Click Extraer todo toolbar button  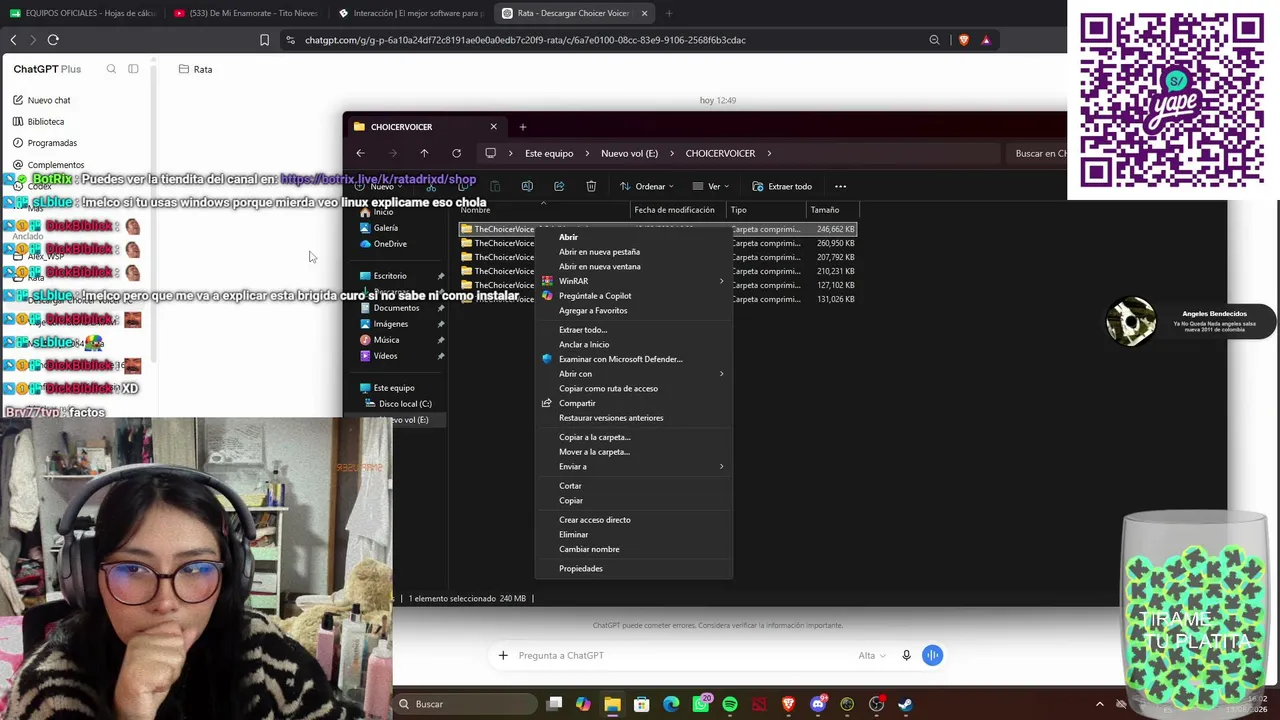pyautogui.click(x=782, y=186)
